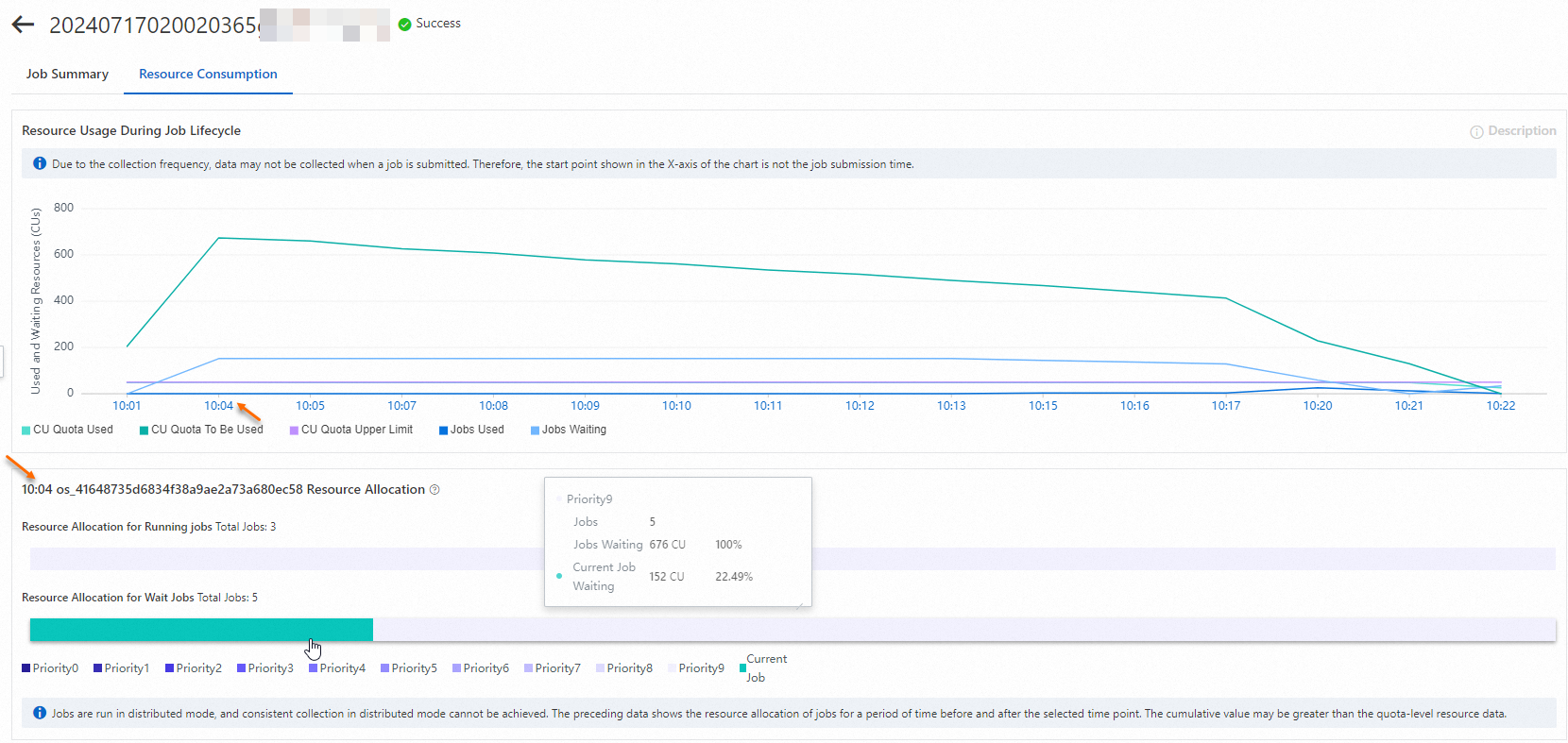Select the 10:04 time point on chart axis
Image resolution: width=1568 pixels, height=743 pixels.
pyautogui.click(x=218, y=406)
